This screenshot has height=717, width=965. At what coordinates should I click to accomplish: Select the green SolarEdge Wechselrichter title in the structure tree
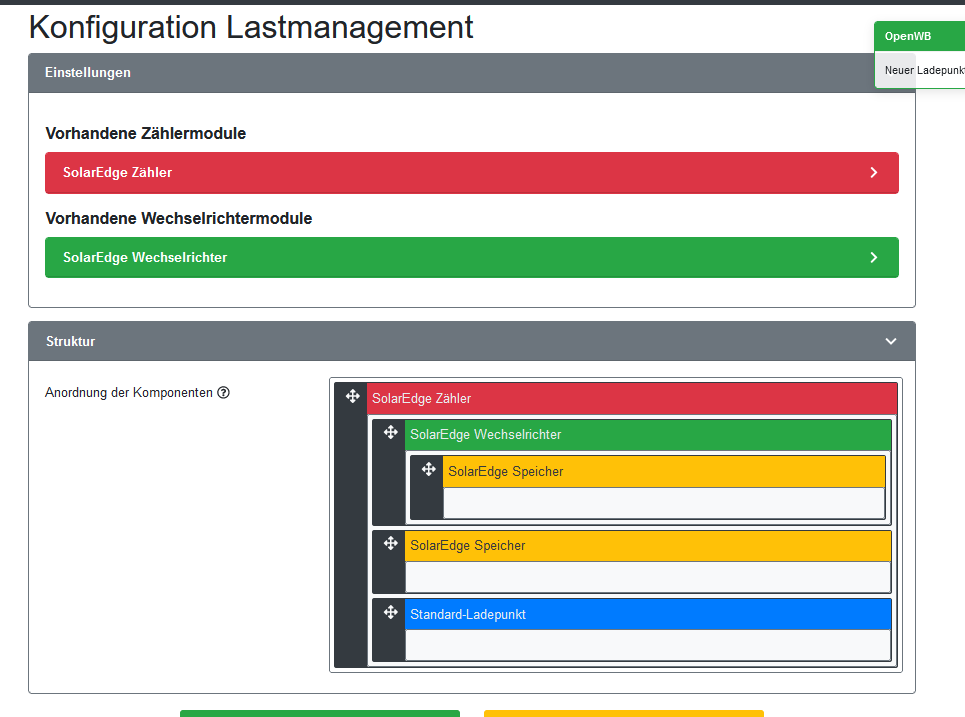coord(647,435)
